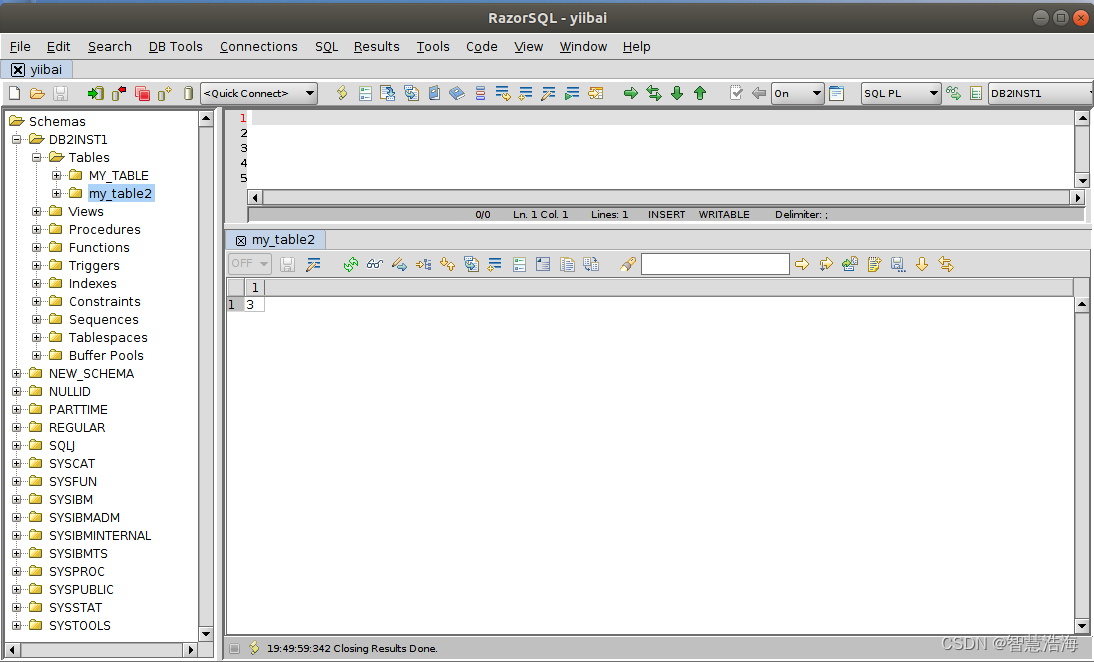Open a new SQL editor with blank page icon
1094x662 pixels.
point(14,93)
